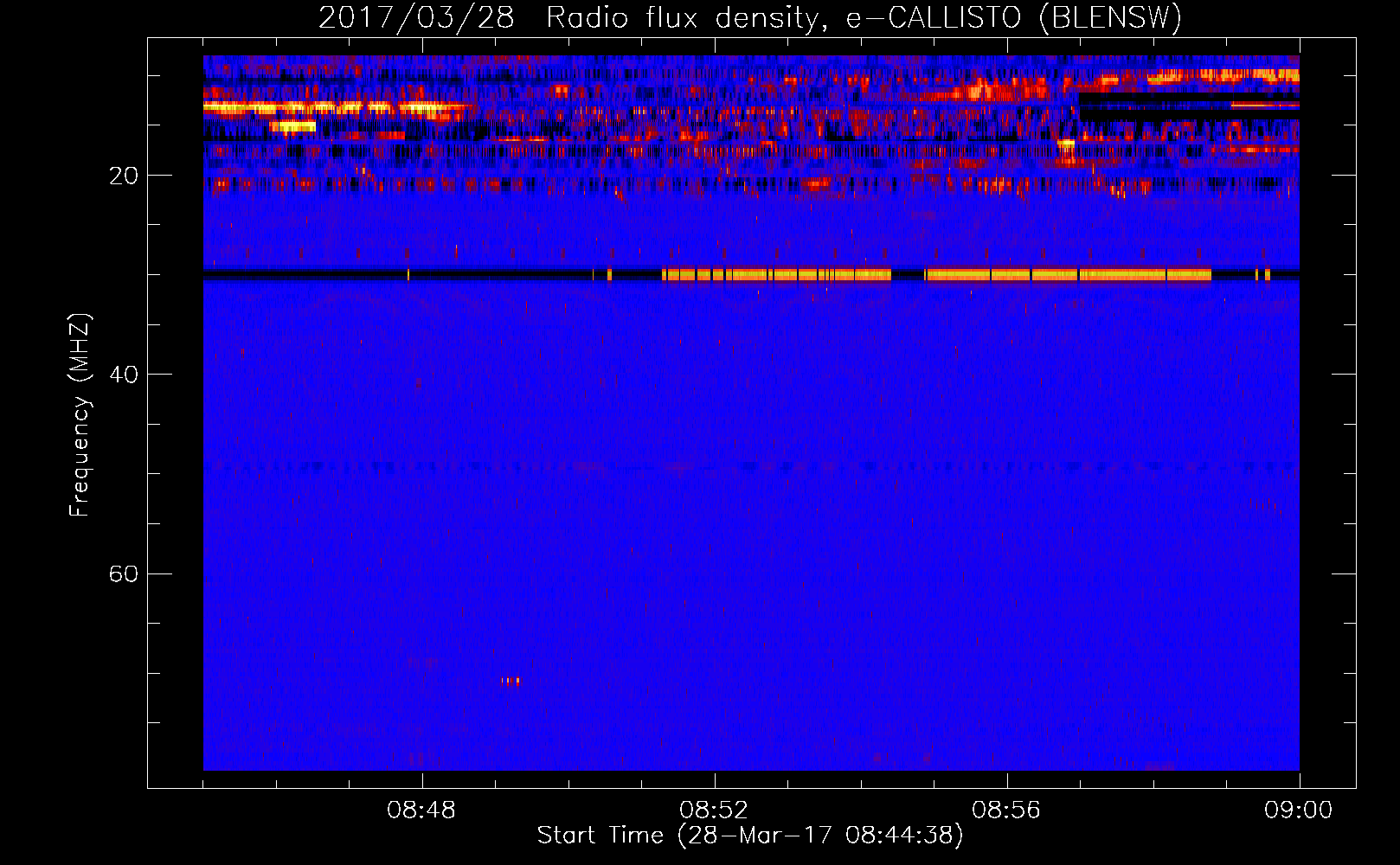Screen dimensions: 1400x865
Task: Click the small orange burst near 71 MHz
Action: [510, 681]
